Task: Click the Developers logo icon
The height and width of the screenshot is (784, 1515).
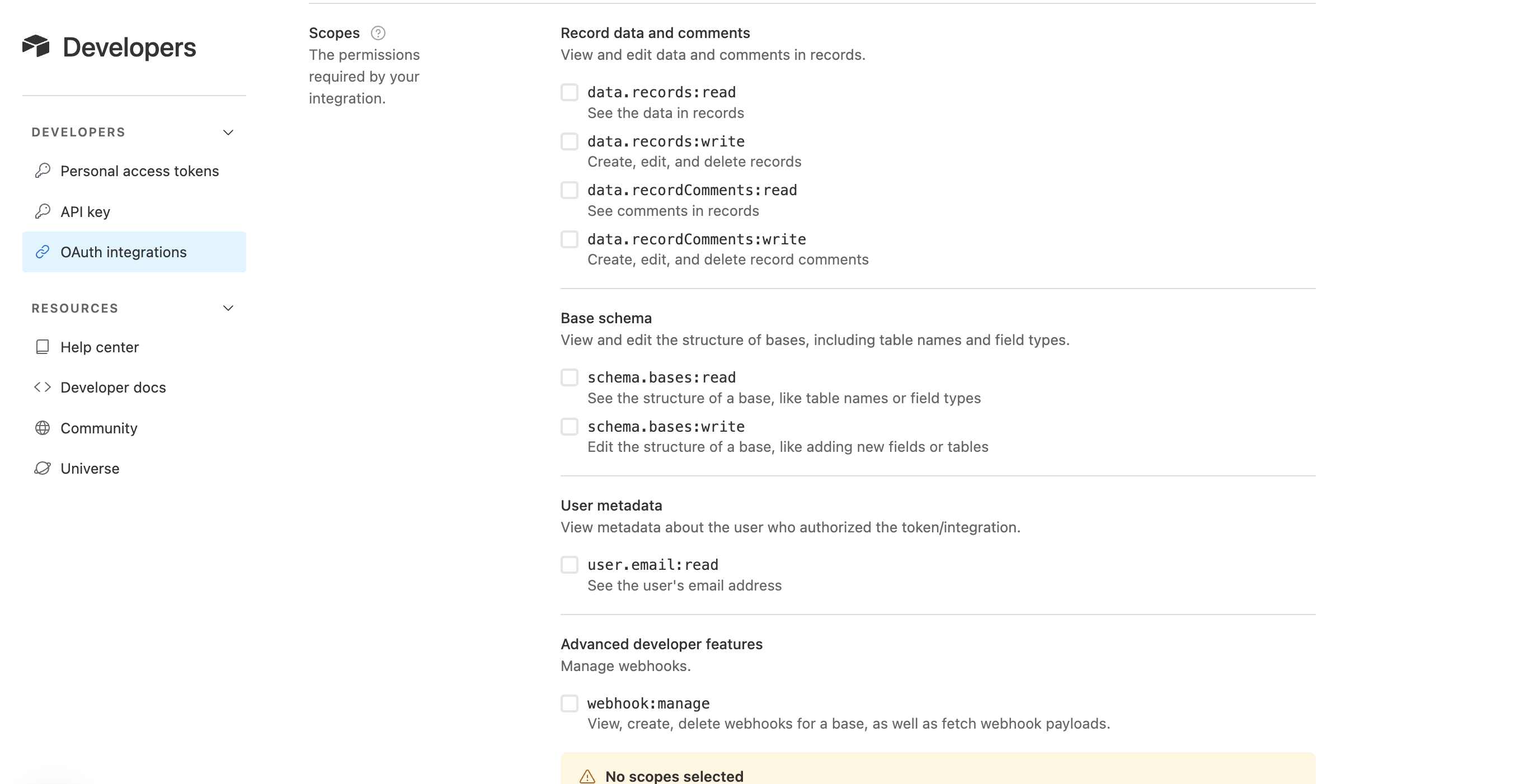Action: (x=37, y=46)
